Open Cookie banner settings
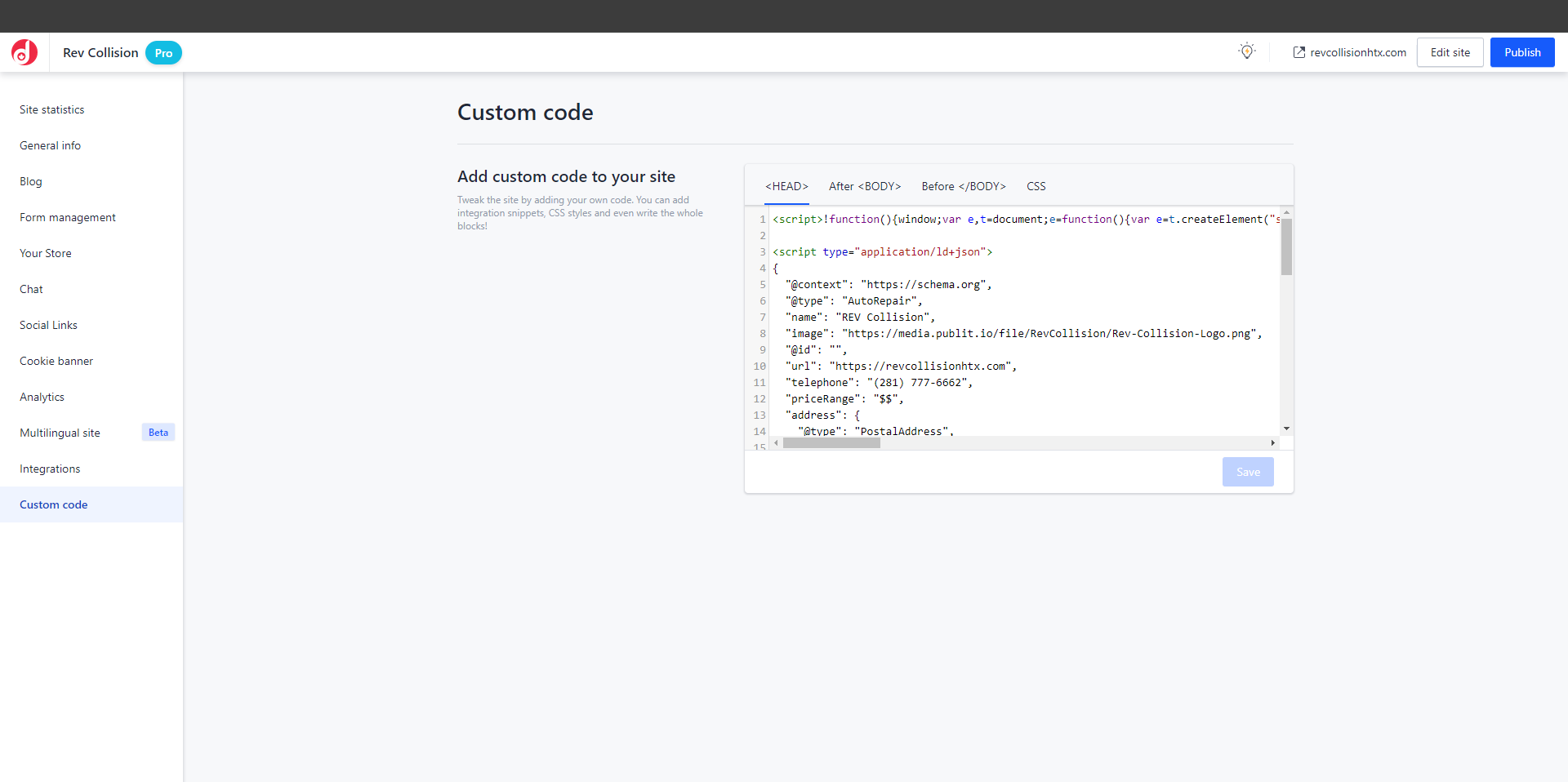The width and height of the screenshot is (1568, 782). 91,361
